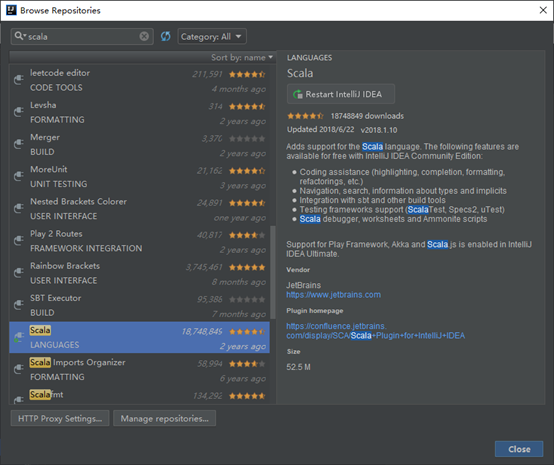Screen dimensions: 554x465
Task: Click the plugin icon beside Levsha
Action: coord(18,112)
